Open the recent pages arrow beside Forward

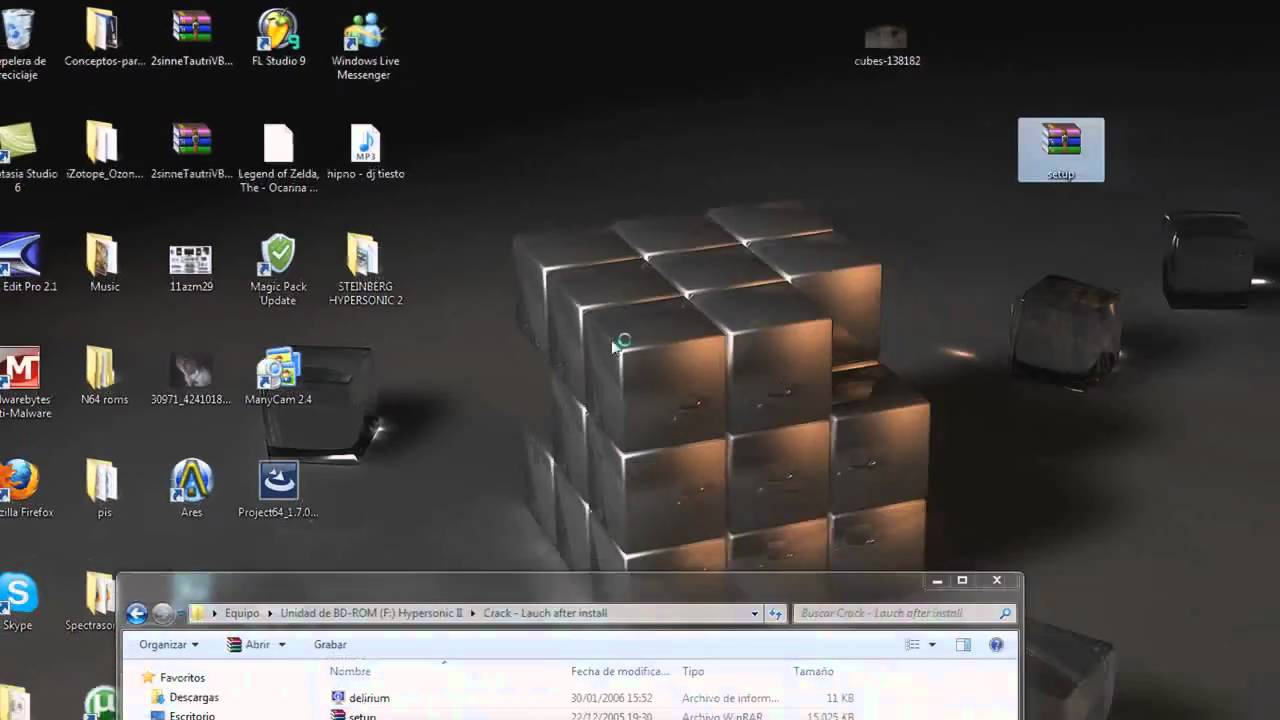coord(180,613)
